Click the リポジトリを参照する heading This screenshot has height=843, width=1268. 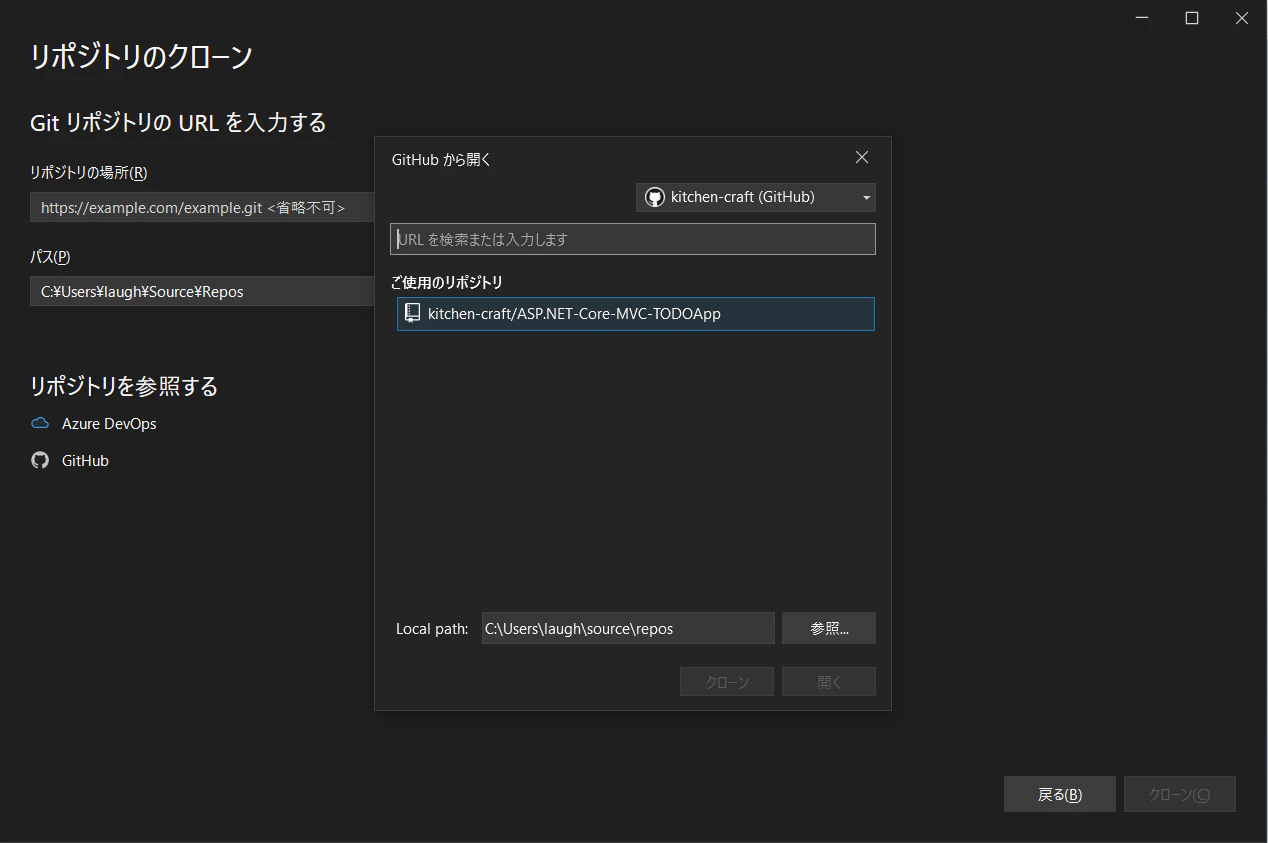click(124, 386)
